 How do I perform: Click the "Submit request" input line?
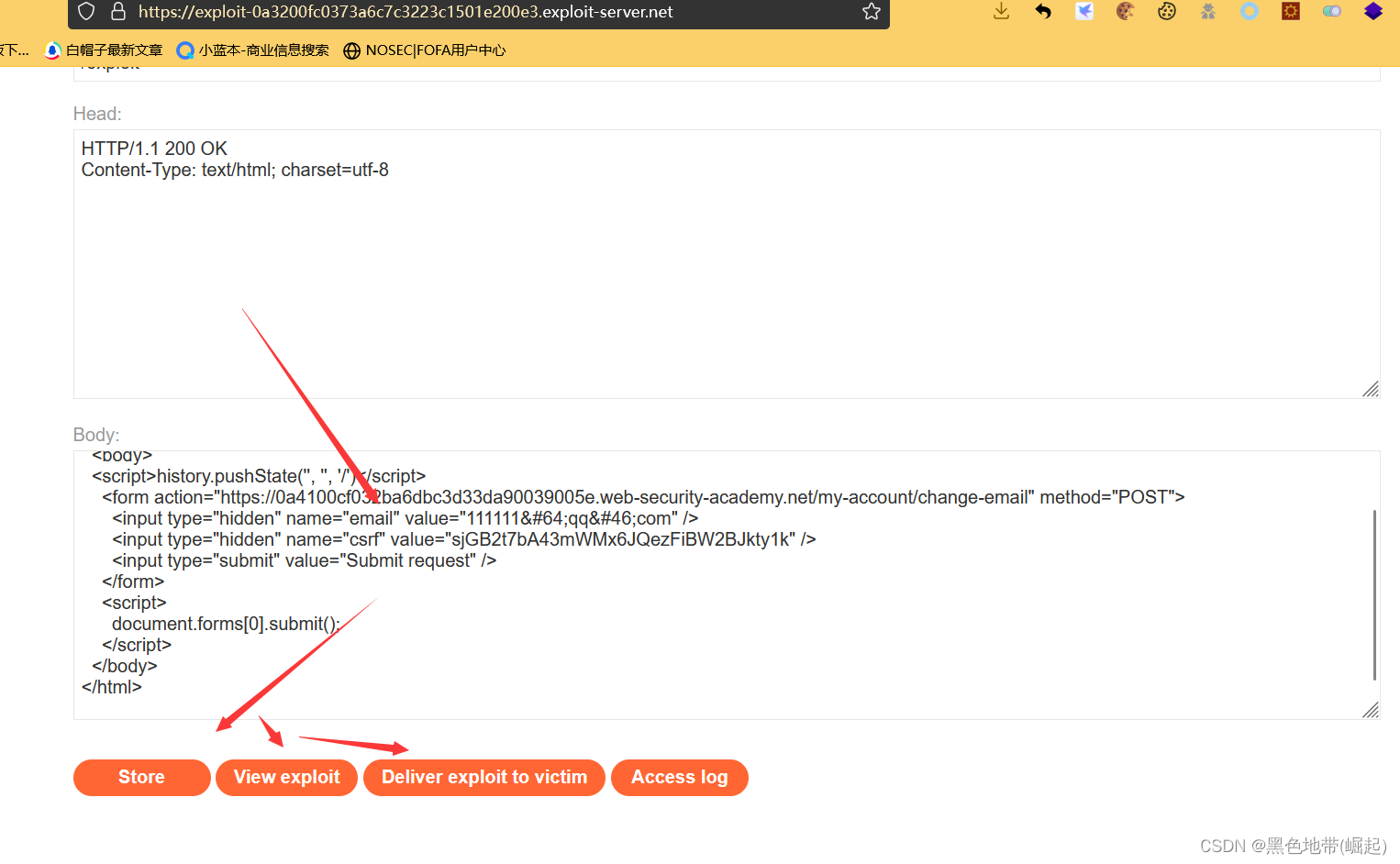coord(305,560)
